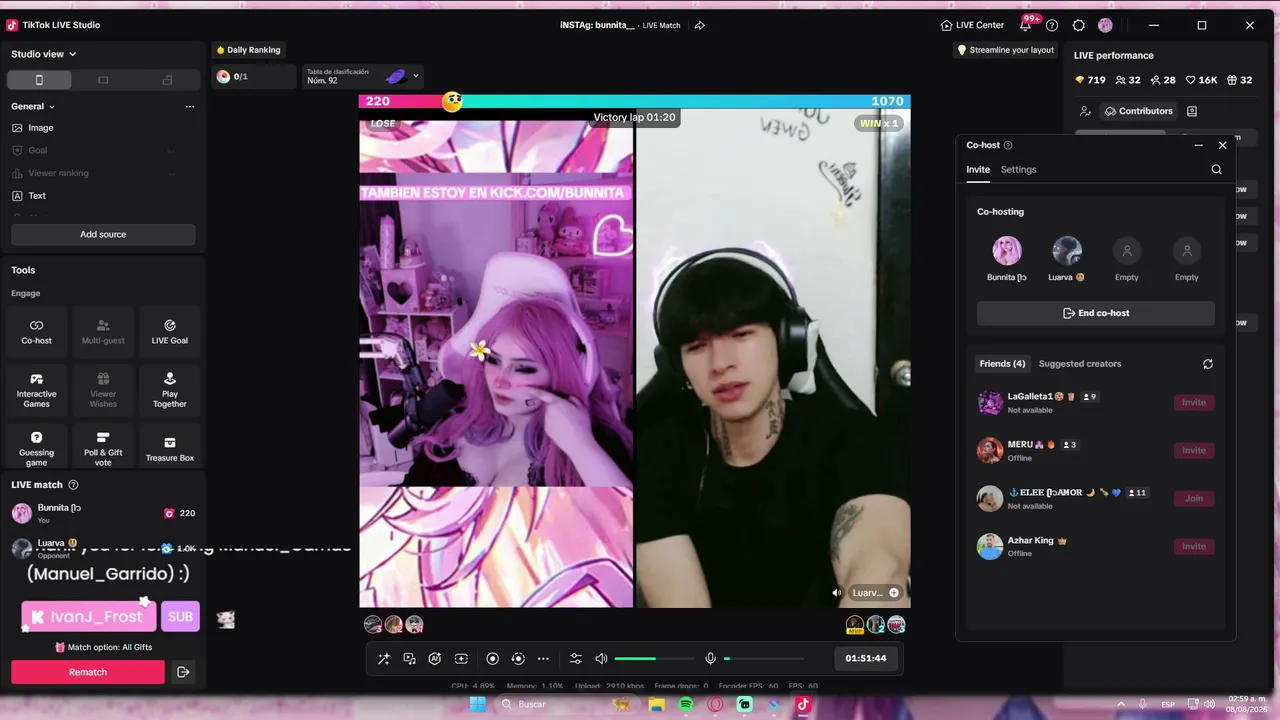Open more options in the control bar
1280x720 pixels.
coord(543,659)
